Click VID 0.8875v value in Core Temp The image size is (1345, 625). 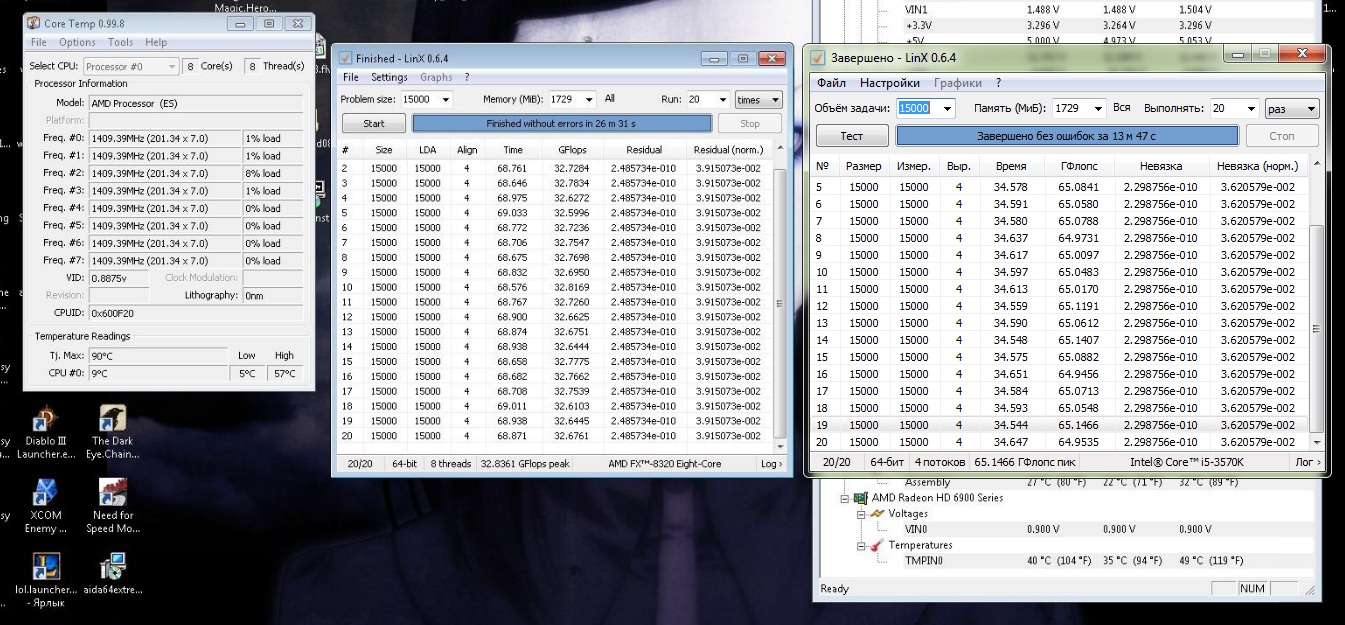click(x=120, y=278)
